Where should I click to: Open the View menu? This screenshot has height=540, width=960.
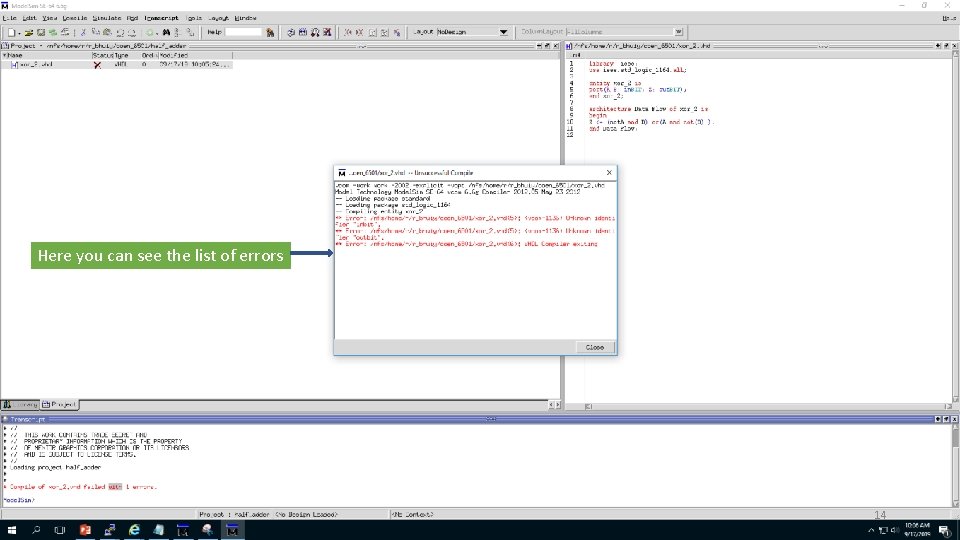(50, 18)
